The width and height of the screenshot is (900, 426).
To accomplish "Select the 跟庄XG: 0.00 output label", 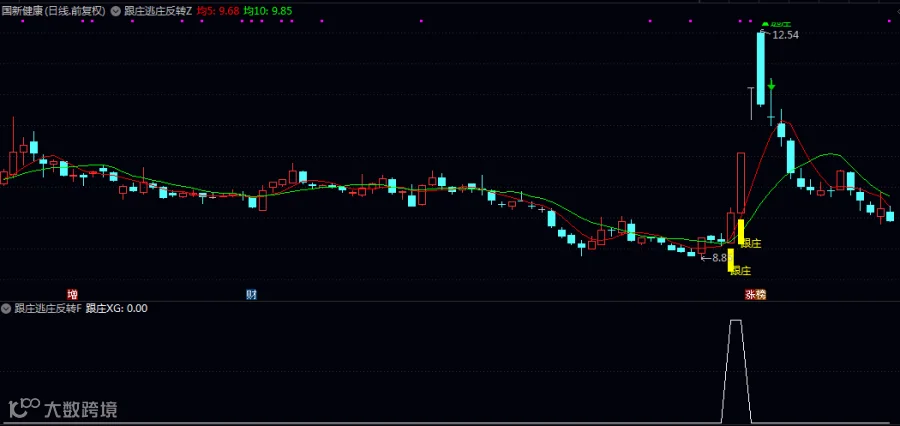I will (x=117, y=308).
